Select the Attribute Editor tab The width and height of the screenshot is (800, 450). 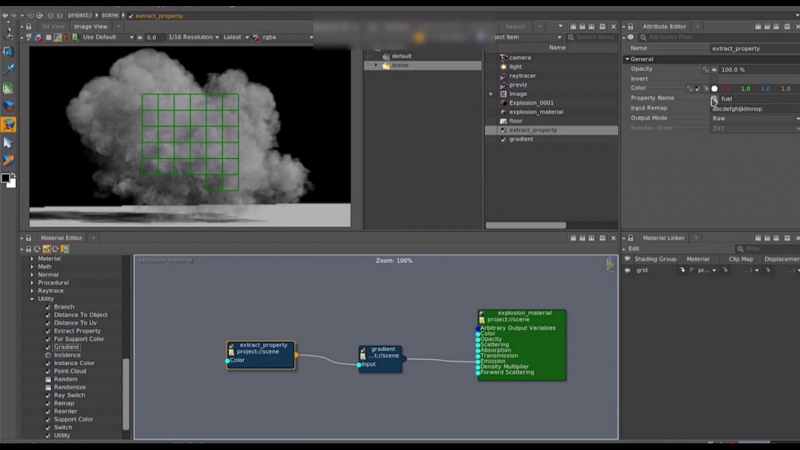(664, 27)
